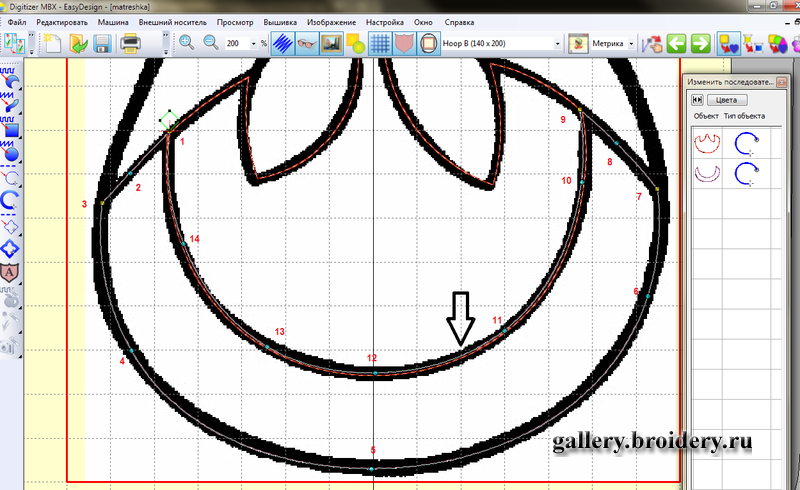Open a design file with folder icon

(x=76, y=43)
